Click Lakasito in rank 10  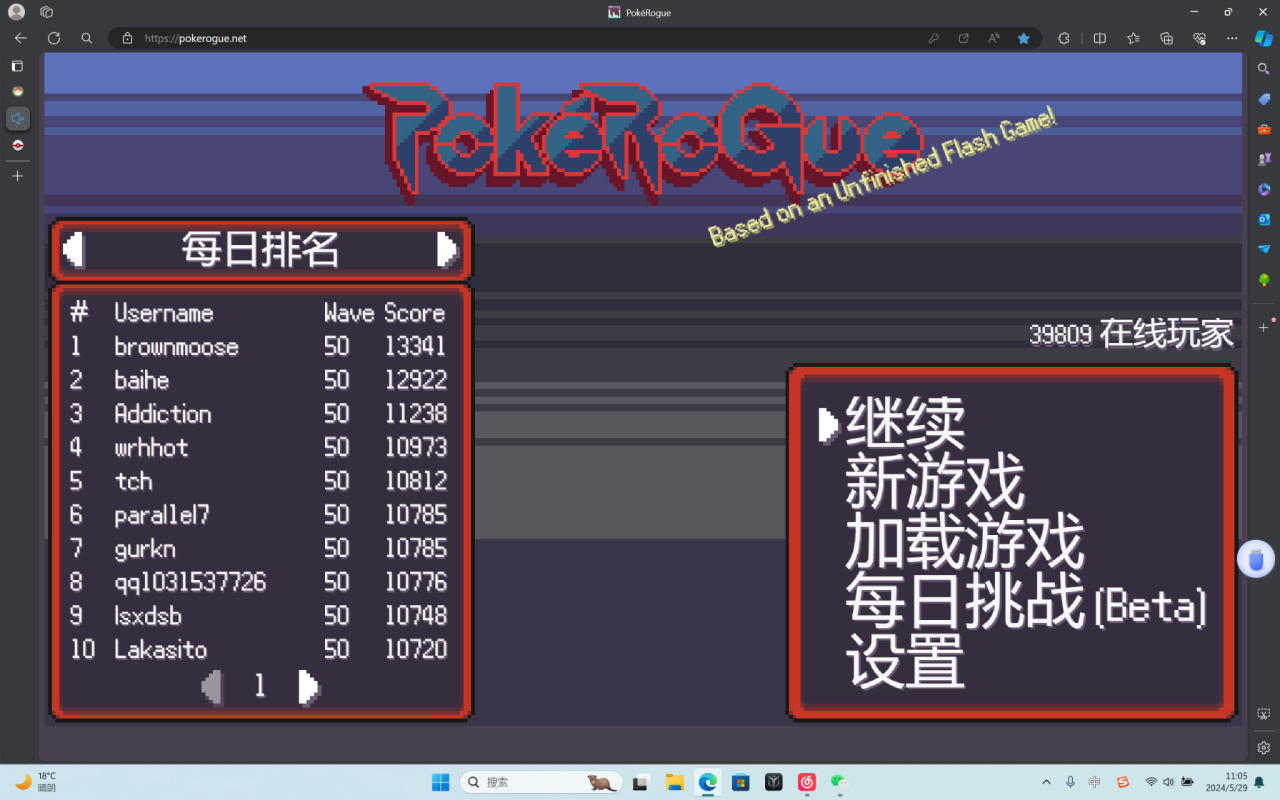[x=161, y=650]
